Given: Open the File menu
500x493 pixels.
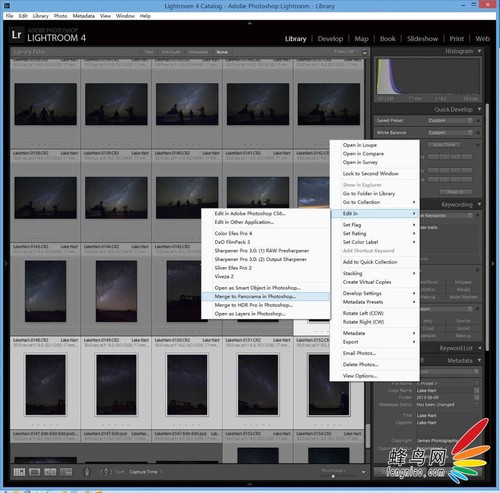Looking at the screenshot, I should click(9, 16).
